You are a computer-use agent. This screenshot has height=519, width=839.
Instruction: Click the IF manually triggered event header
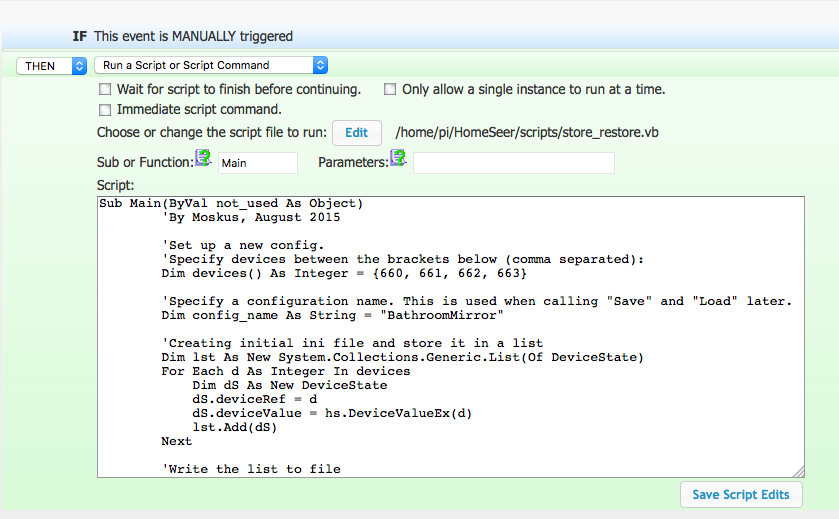tap(182, 36)
